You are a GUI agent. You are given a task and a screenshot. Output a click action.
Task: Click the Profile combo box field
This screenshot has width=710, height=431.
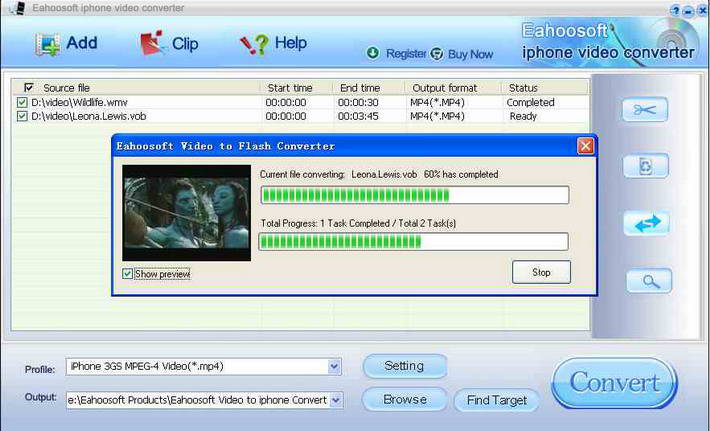coord(203,367)
